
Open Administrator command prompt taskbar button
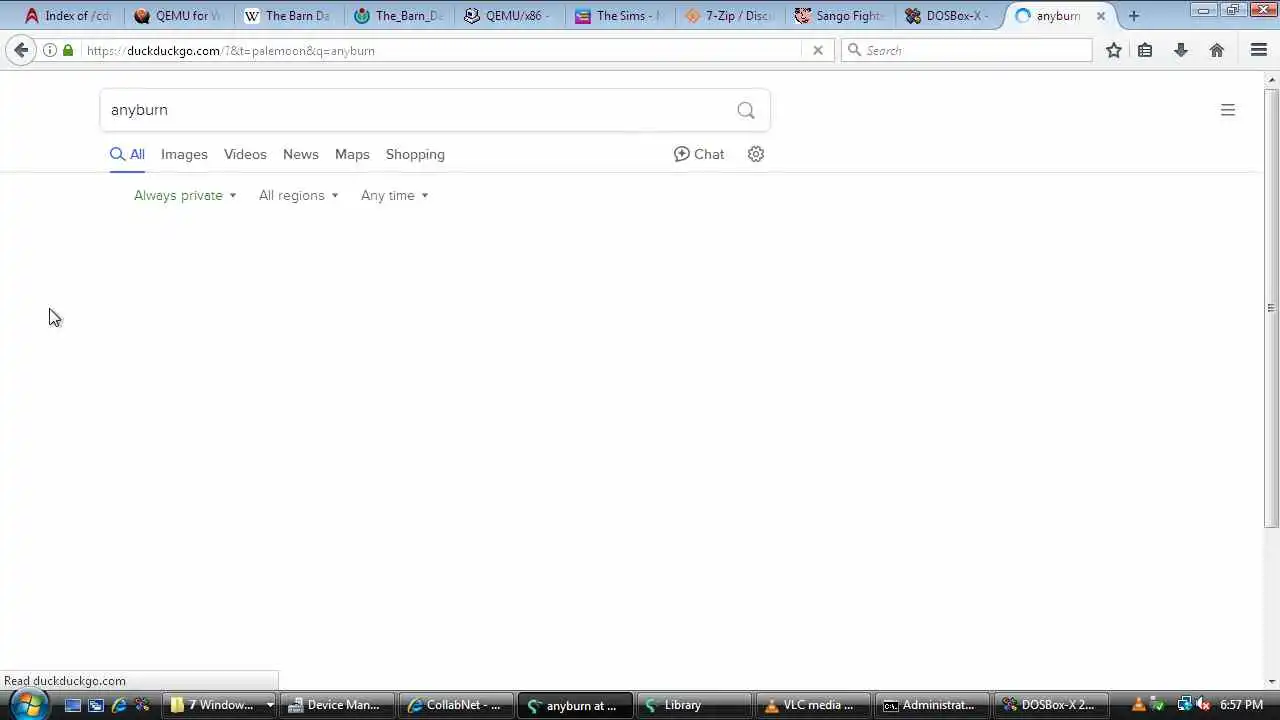[931, 705]
